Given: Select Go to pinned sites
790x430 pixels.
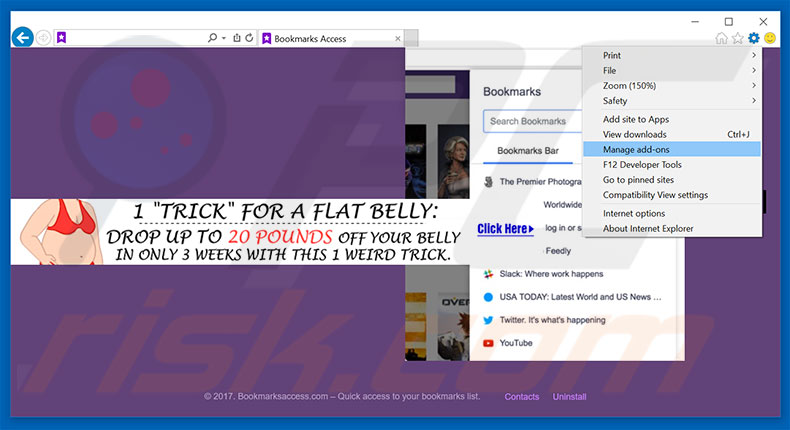Looking at the screenshot, I should (672, 179).
